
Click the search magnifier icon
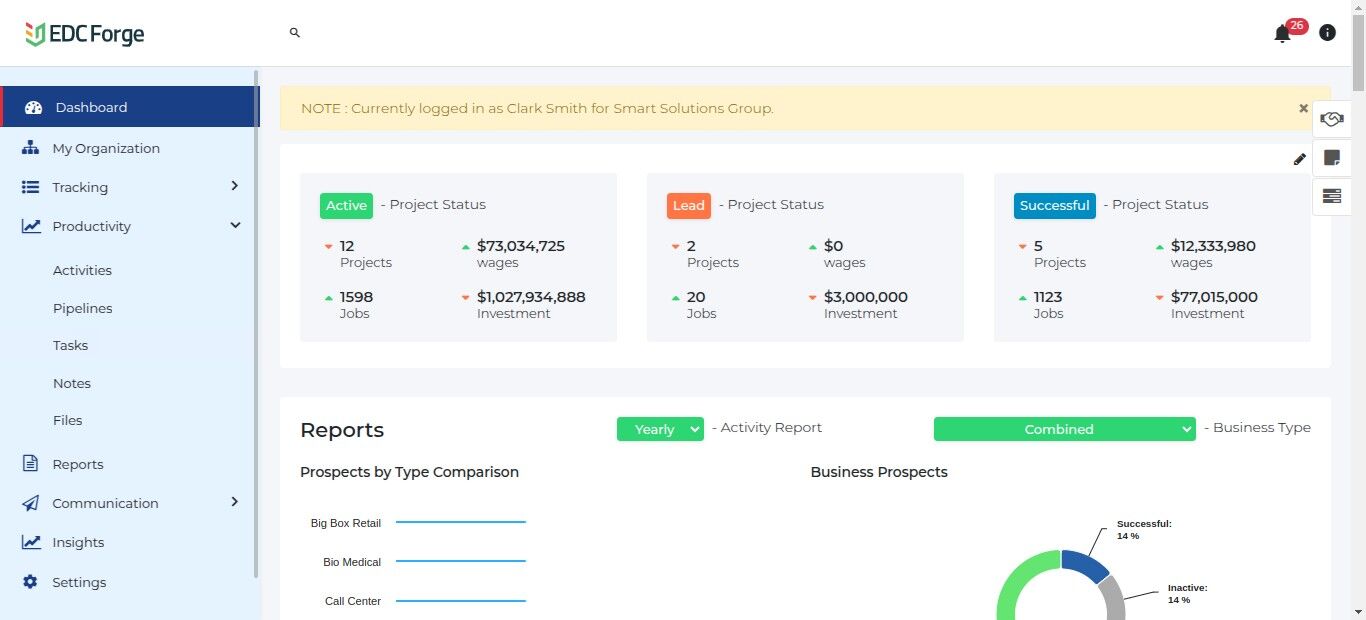[x=295, y=33]
